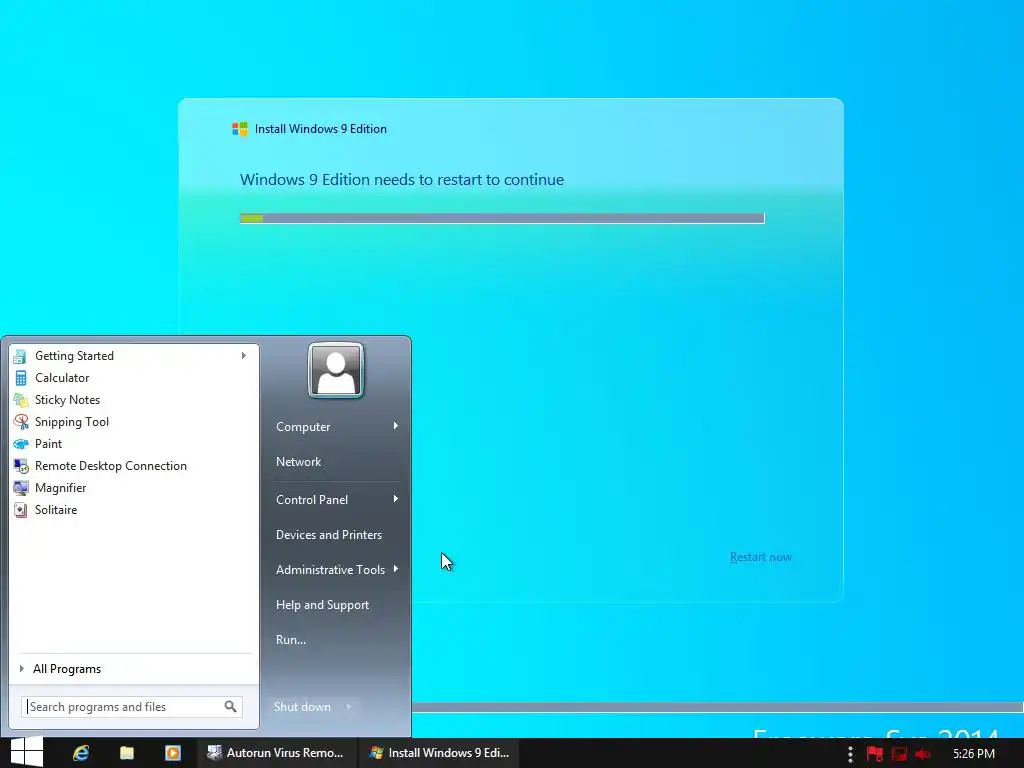
Task: Click the Windows Start button
Action: coord(27,752)
